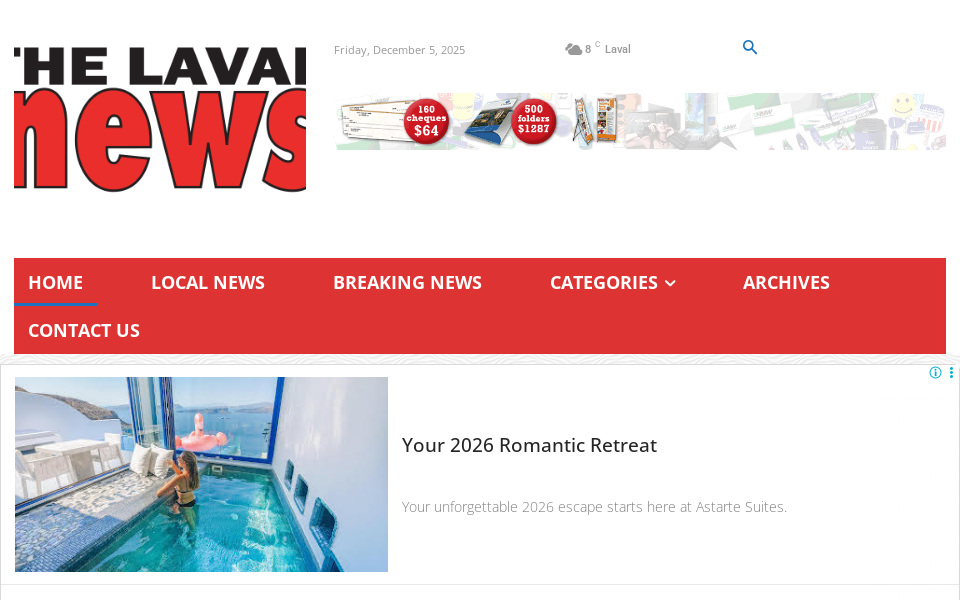Image resolution: width=960 pixels, height=600 pixels.
Task: Open the Contact Us page
Action: click(x=84, y=330)
